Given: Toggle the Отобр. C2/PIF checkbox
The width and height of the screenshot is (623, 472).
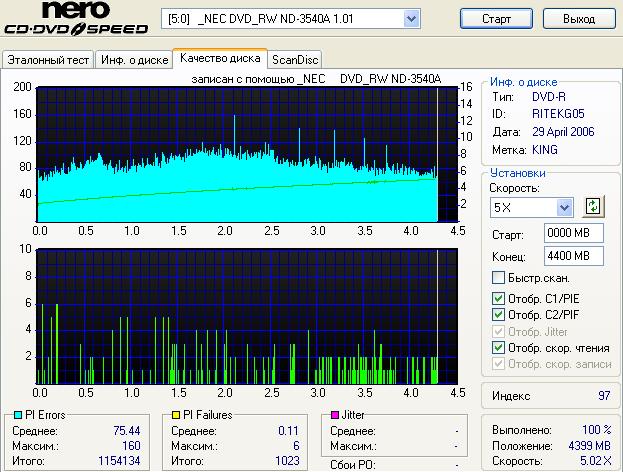Looking at the screenshot, I should tap(499, 314).
